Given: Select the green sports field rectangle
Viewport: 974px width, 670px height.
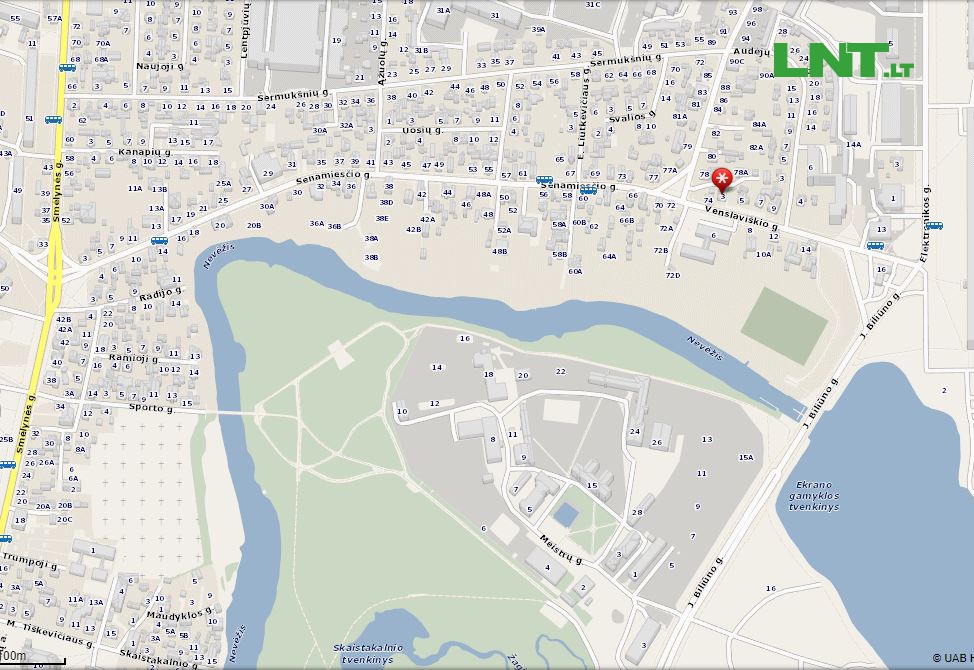Looking at the screenshot, I should tap(785, 325).
